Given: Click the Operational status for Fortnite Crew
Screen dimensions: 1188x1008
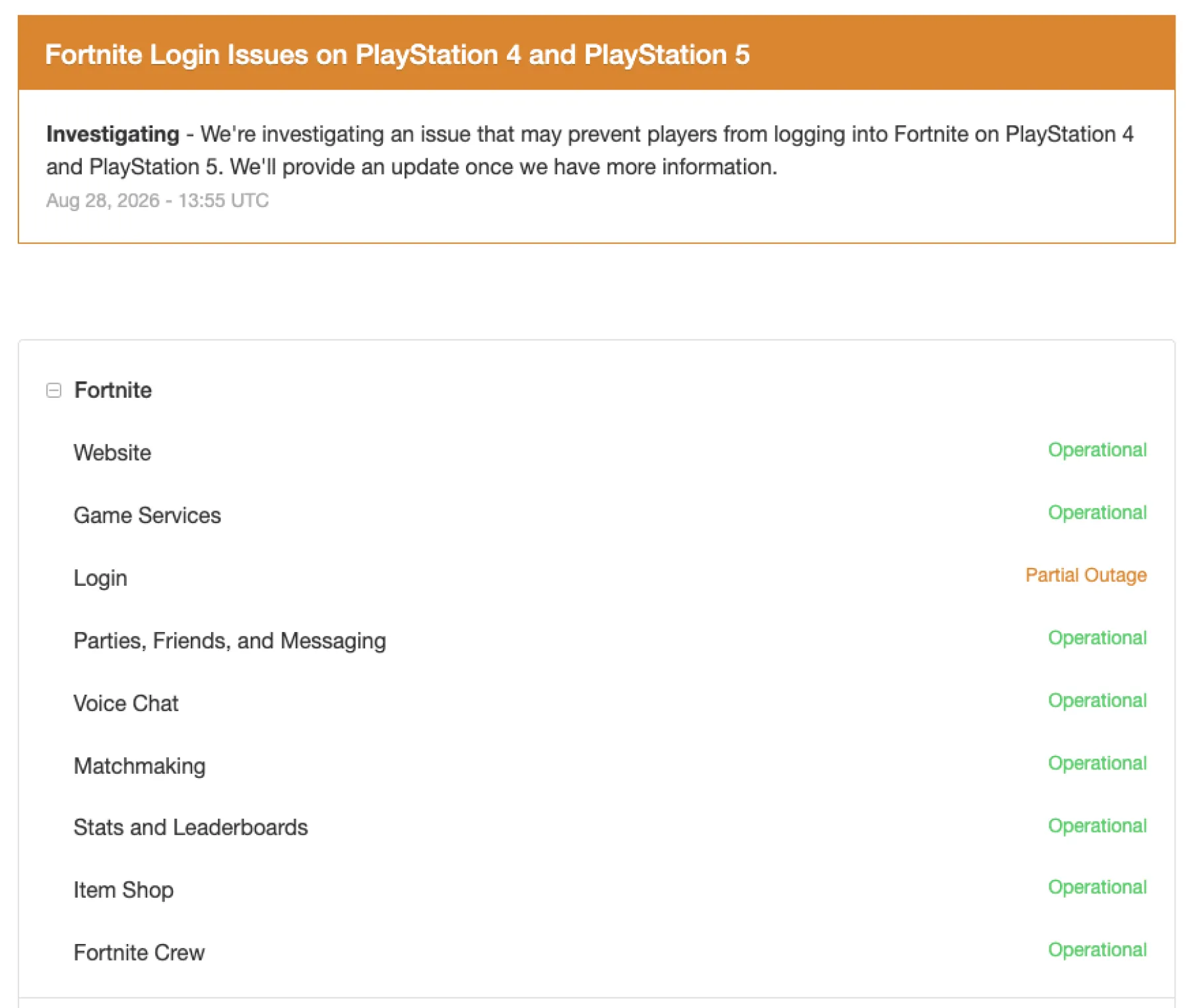Looking at the screenshot, I should pyautogui.click(x=1097, y=950).
